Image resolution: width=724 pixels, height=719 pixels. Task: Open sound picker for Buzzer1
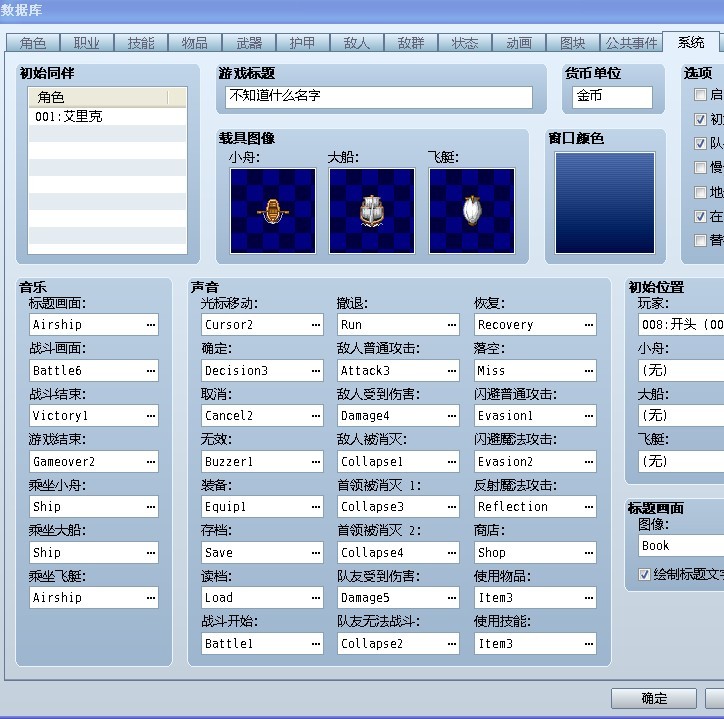click(316, 461)
